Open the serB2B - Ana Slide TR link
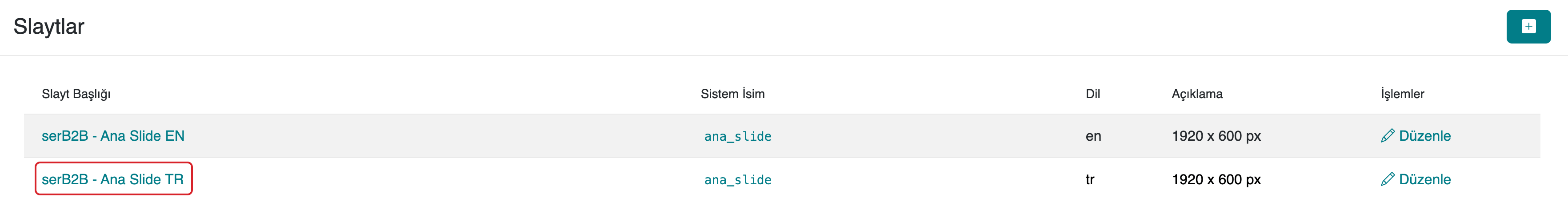The height and width of the screenshot is (198, 1568). point(112,180)
